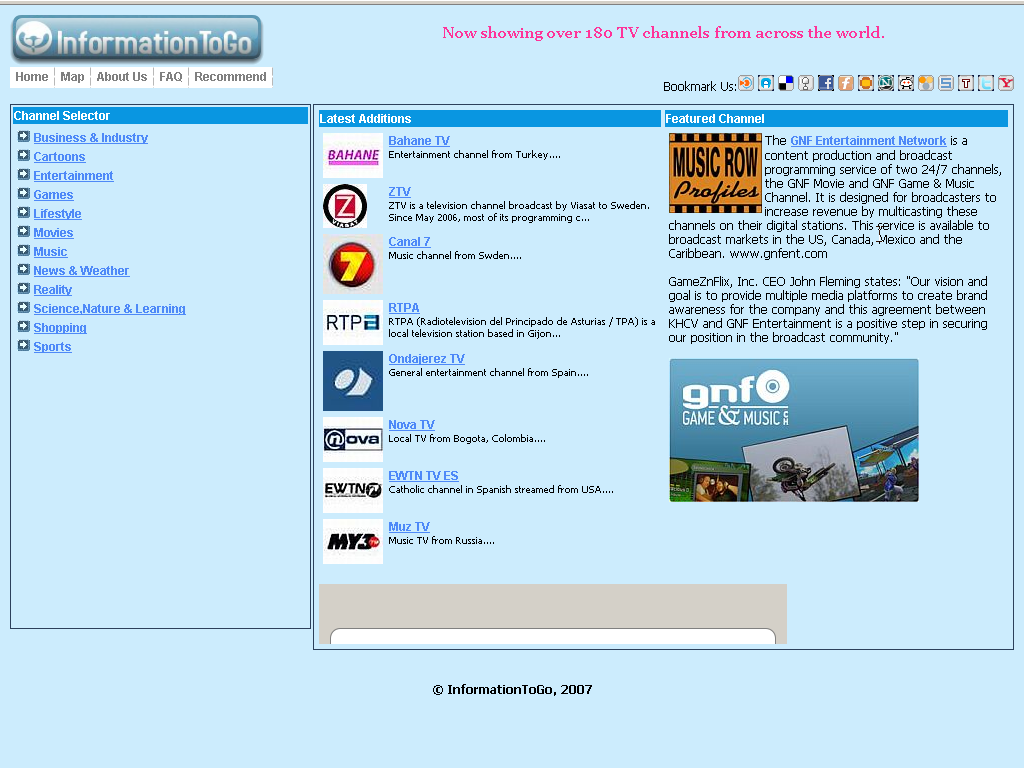The width and height of the screenshot is (1024, 768).
Task: Click the InformationToGo logo
Action: [137, 39]
